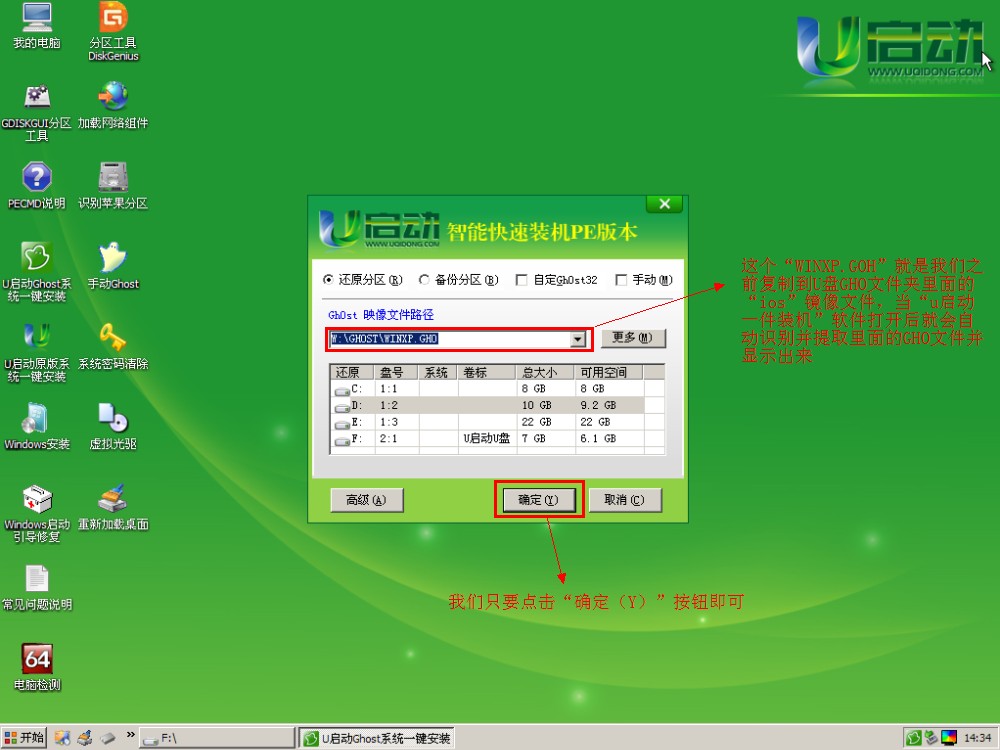
Task: Open 常见问题说明 document icon
Action: pos(36,588)
